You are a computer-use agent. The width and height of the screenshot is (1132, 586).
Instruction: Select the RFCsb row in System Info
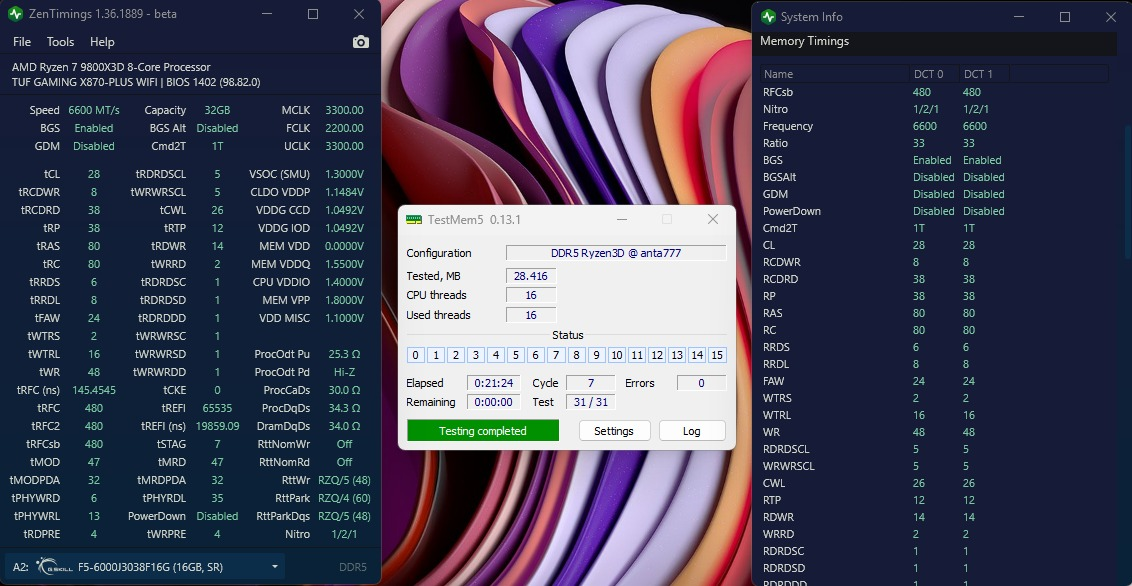[x=934, y=92]
